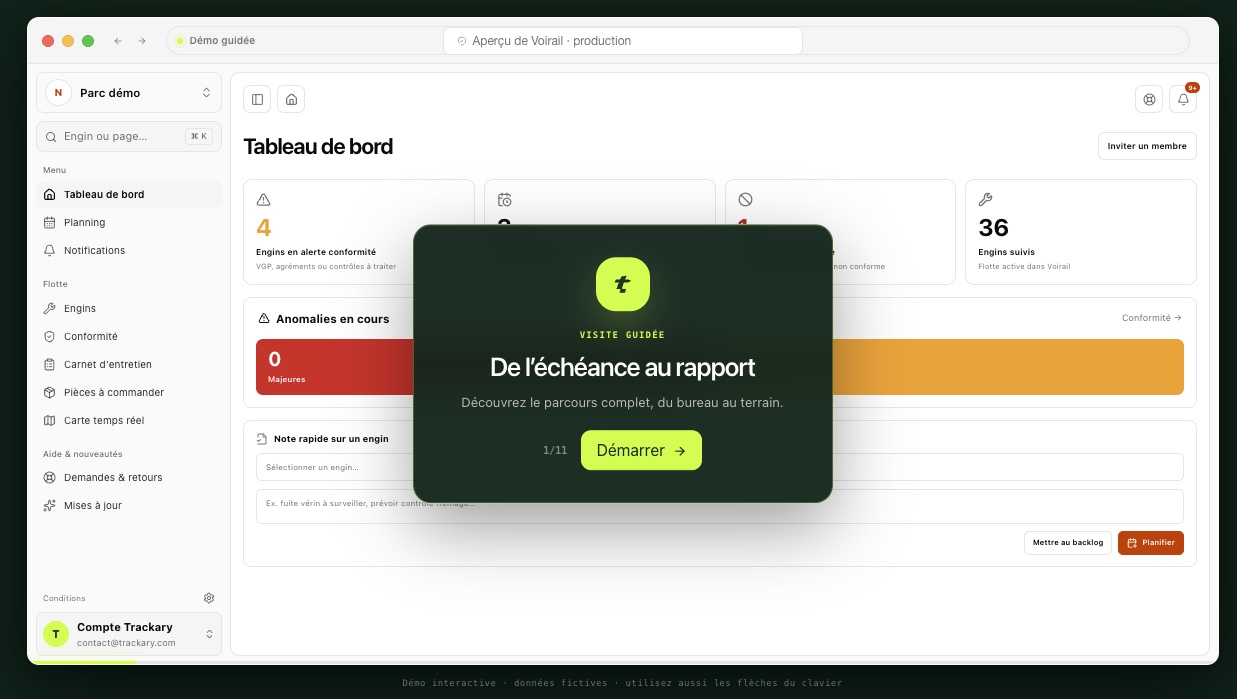Click the Notifications bell icon in sidebar
Screen dimensions: 1237x699
50,250
